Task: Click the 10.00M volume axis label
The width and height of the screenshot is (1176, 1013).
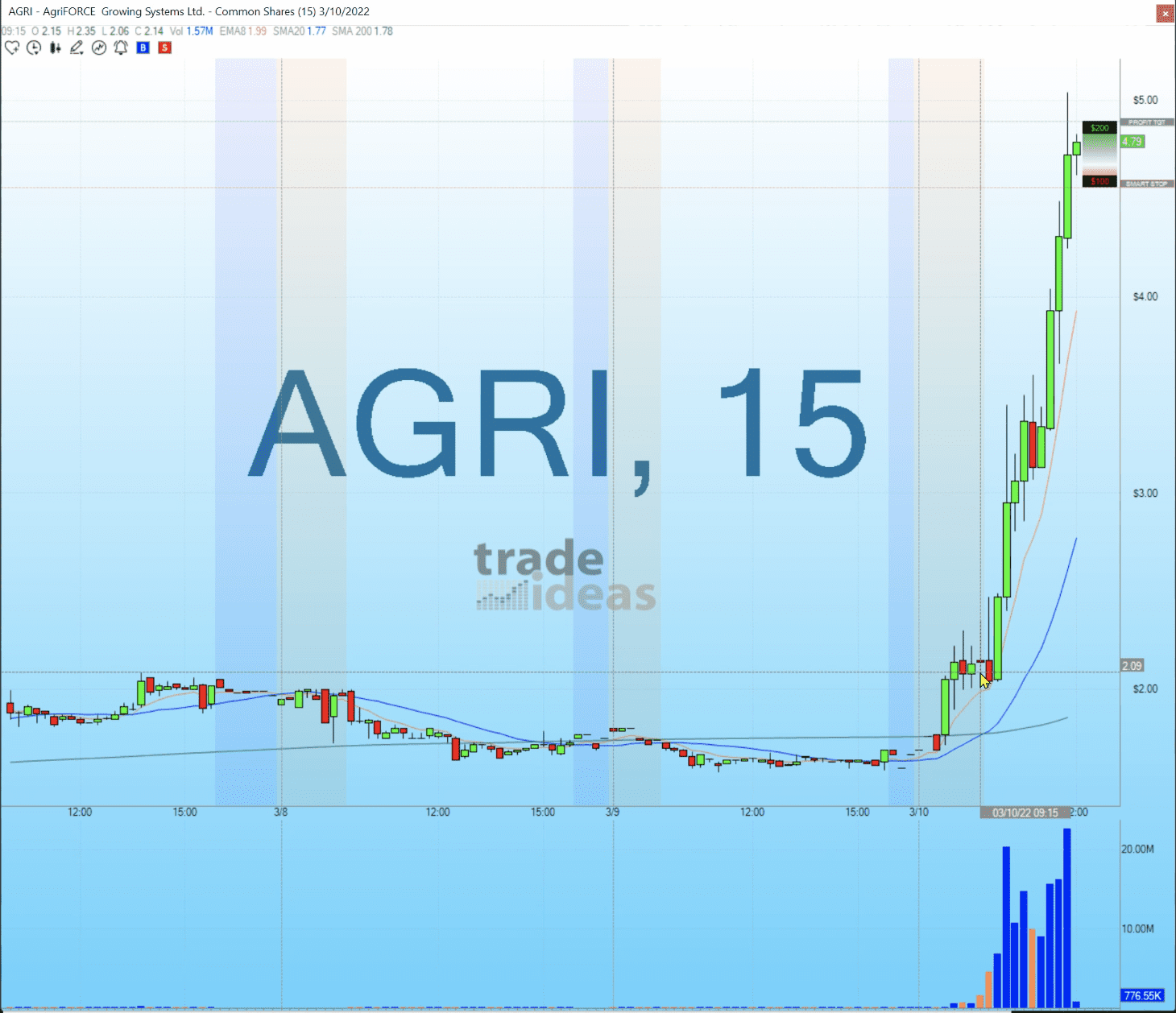Action: point(1137,928)
